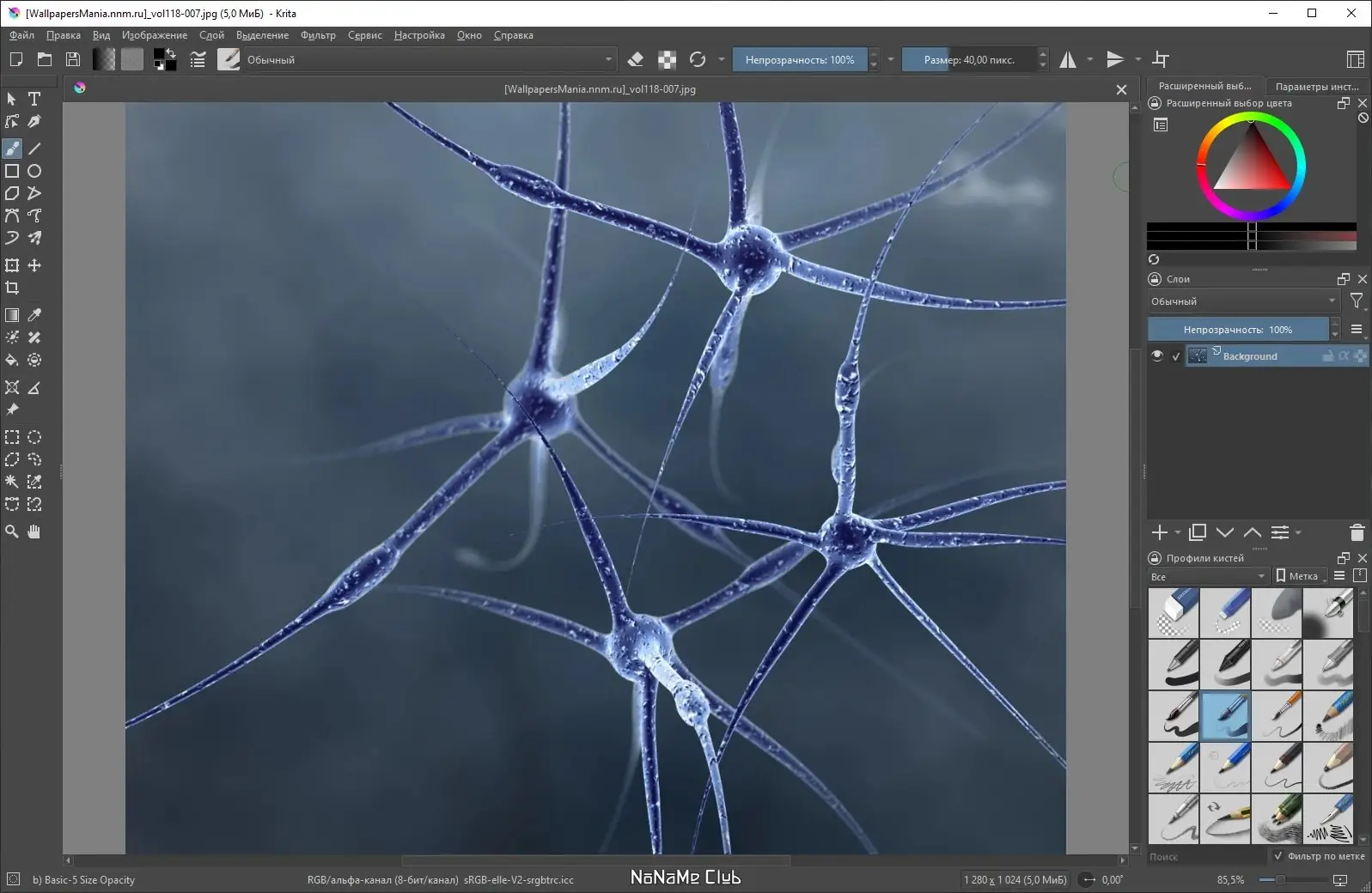Choose workspace from toolbar button
This screenshot has height=893, width=1372.
1355,59
